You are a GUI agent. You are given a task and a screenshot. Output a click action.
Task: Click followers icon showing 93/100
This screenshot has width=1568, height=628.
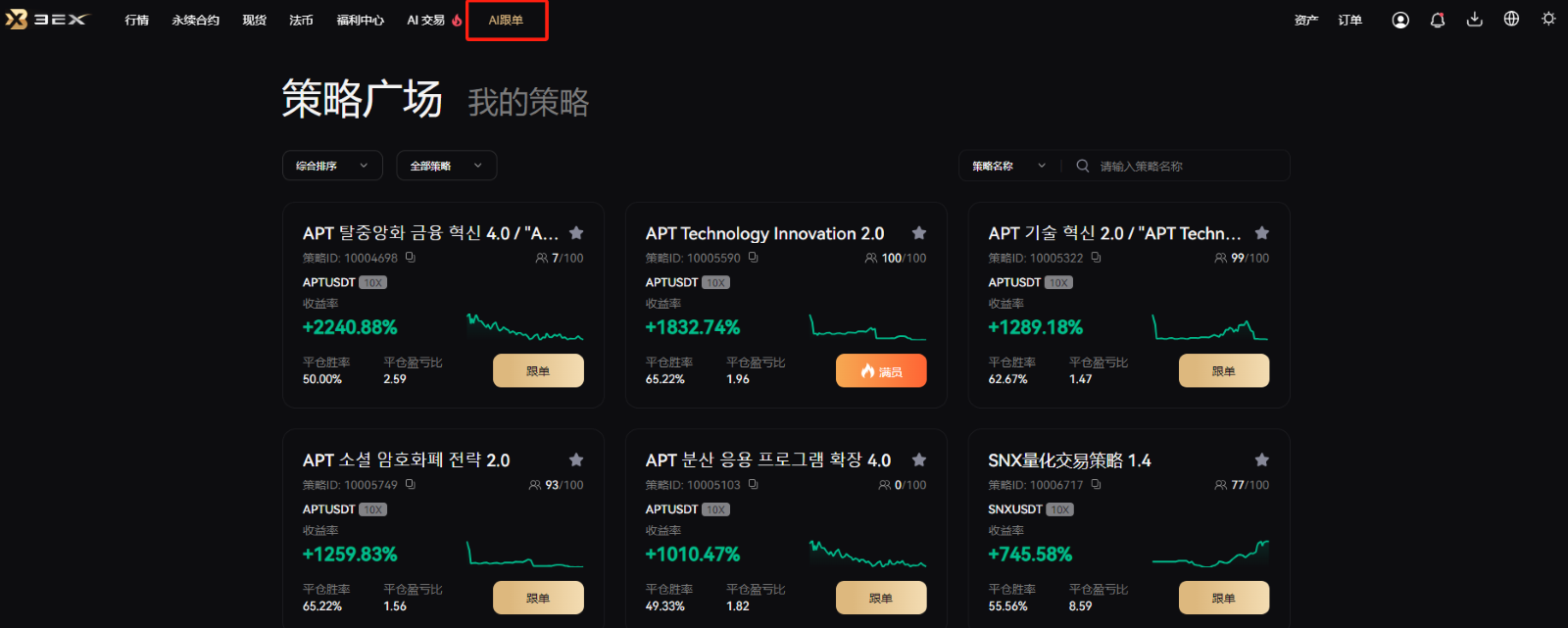tap(535, 485)
